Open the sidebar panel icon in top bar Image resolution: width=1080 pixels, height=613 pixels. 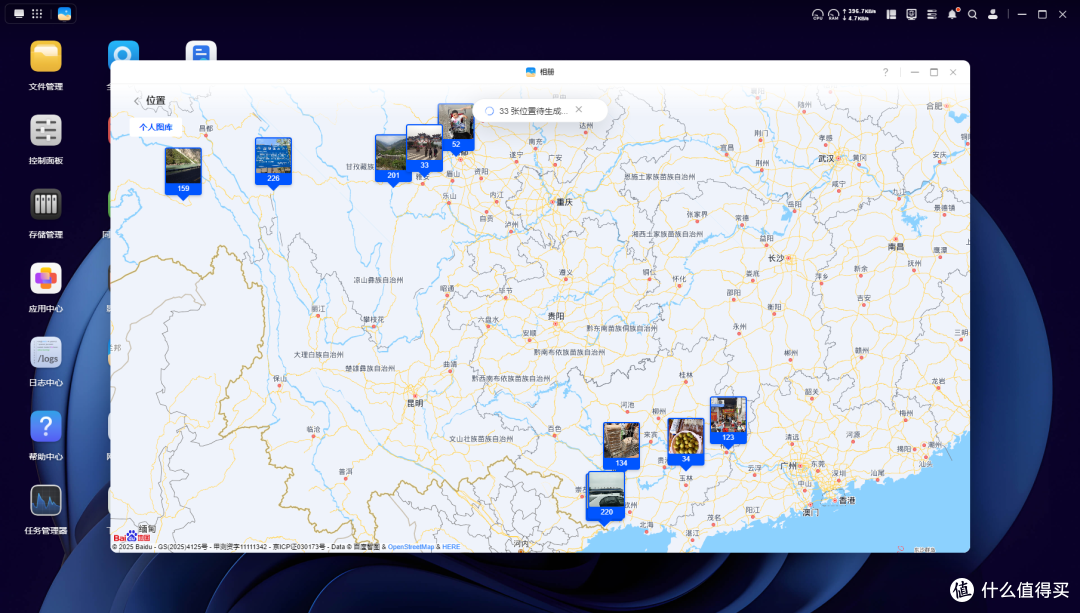coord(891,14)
